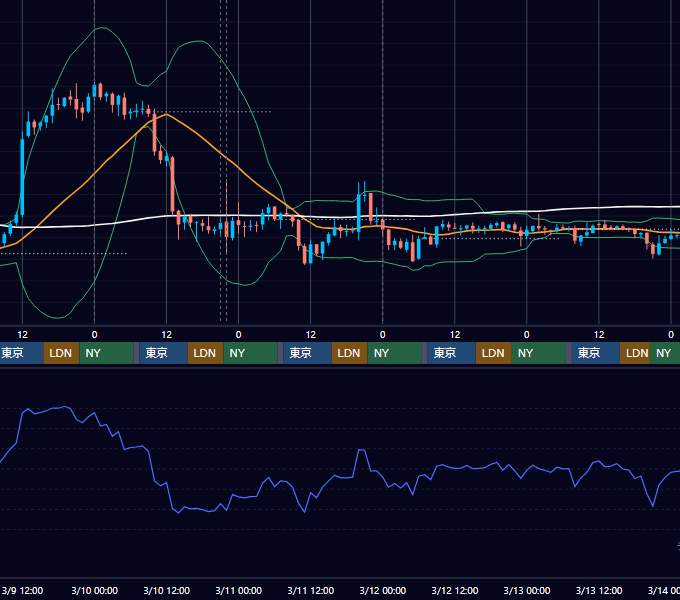680x600 pixels.
Task: Select the LDN session block for 3/13
Action: point(635,353)
